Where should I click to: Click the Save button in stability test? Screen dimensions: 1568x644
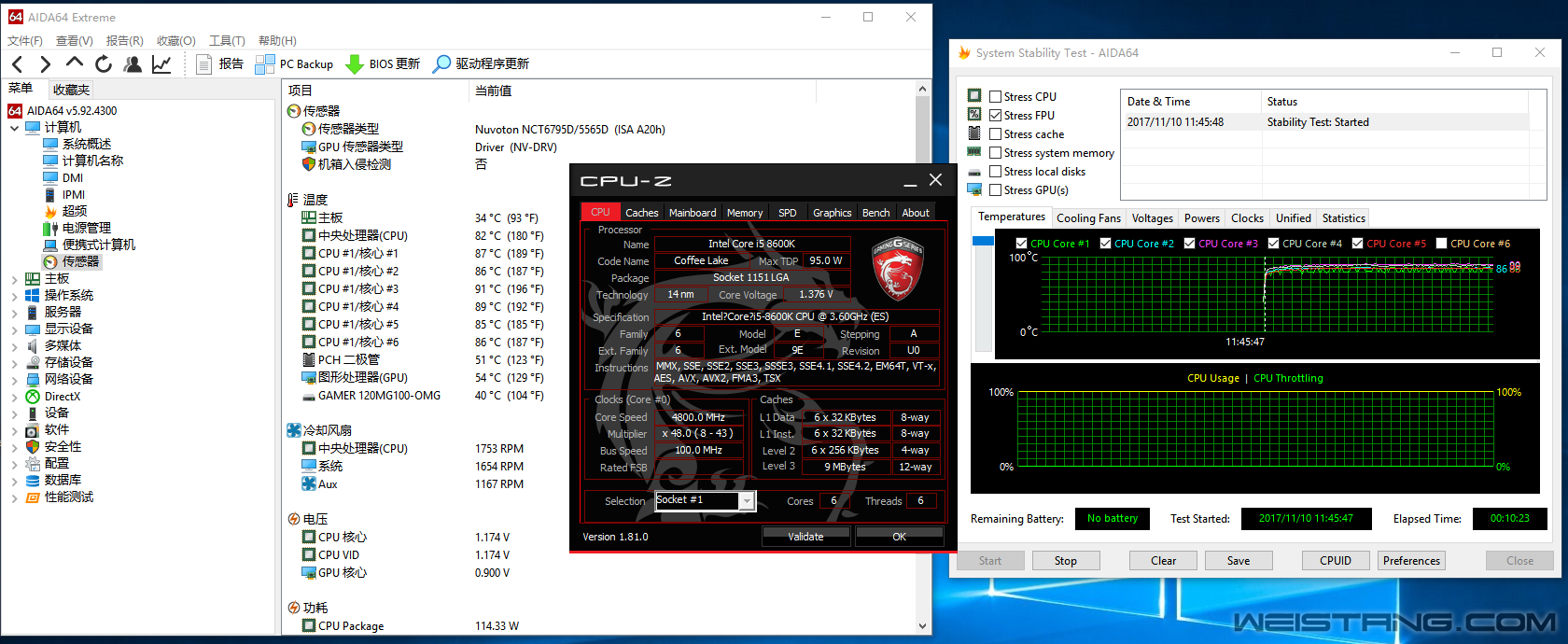[1239, 561]
